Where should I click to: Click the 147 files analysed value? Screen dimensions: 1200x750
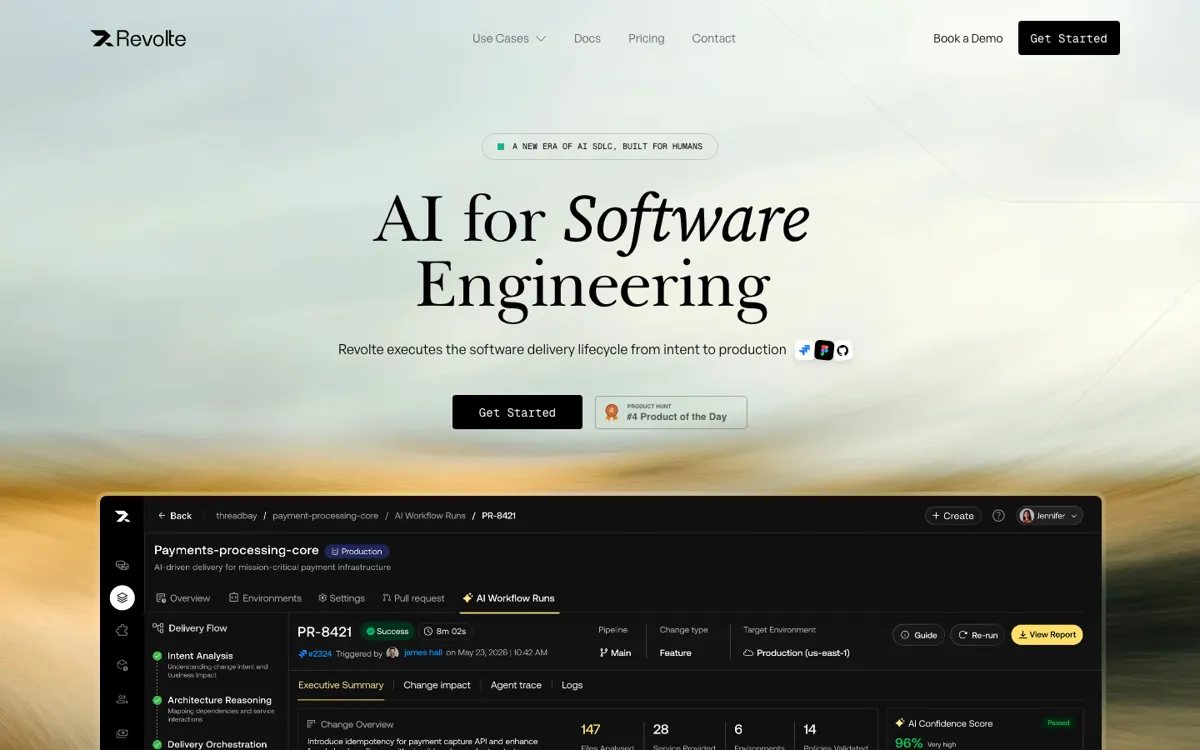[x=590, y=729]
